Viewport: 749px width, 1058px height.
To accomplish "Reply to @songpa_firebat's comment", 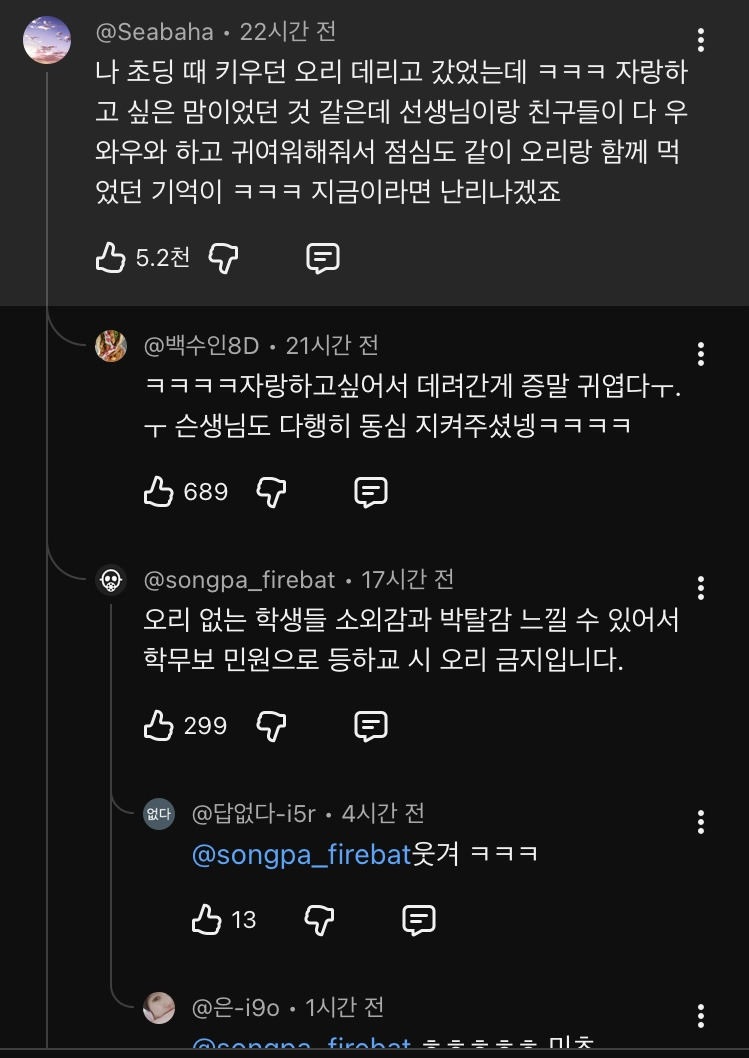I will click(371, 726).
